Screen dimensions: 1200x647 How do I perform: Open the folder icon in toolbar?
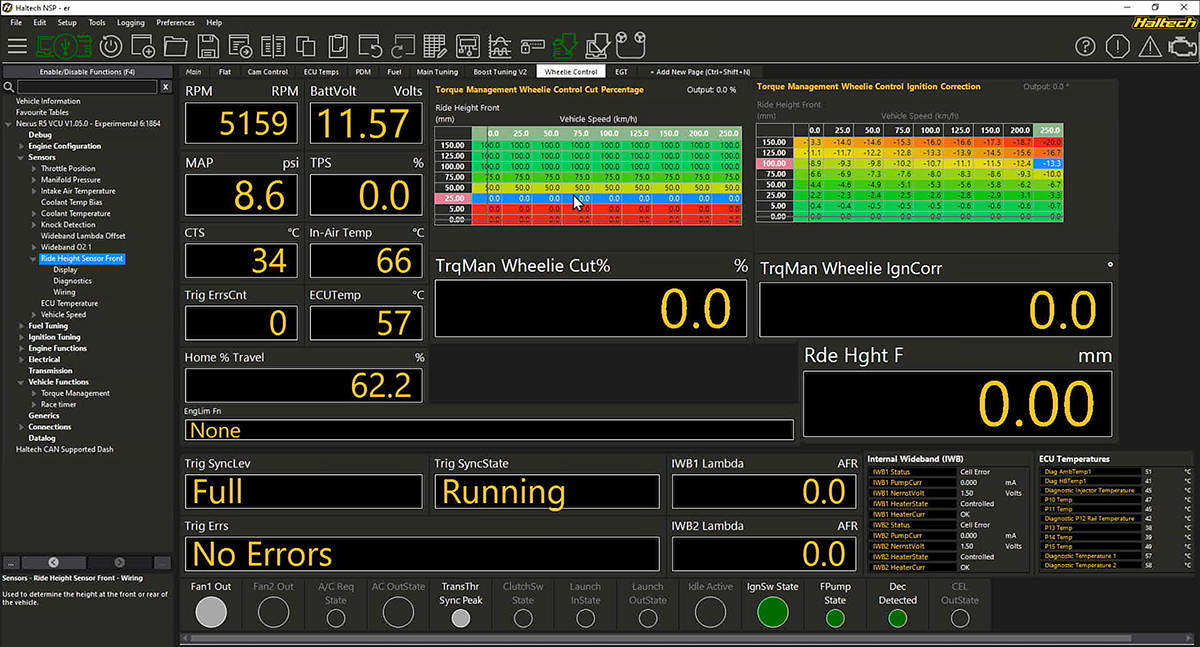(176, 46)
